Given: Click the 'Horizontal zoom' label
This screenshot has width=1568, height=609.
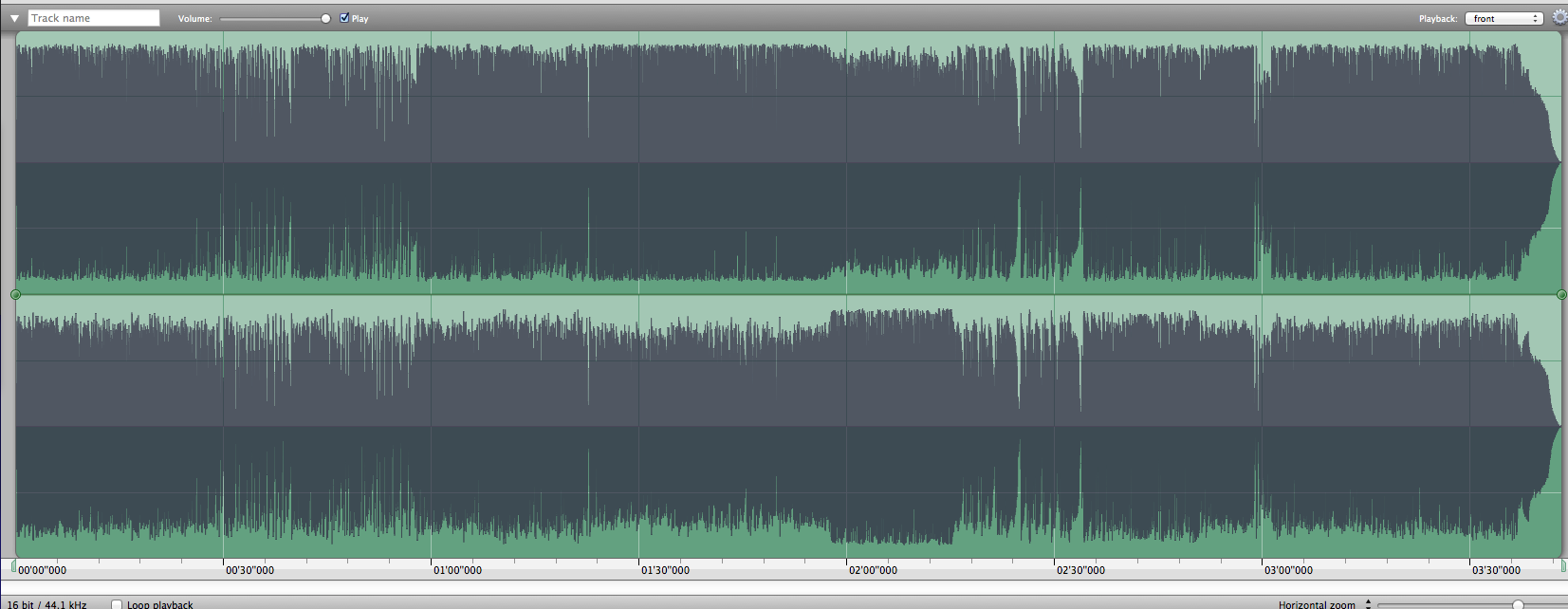Looking at the screenshot, I should pyautogui.click(x=1317, y=604).
